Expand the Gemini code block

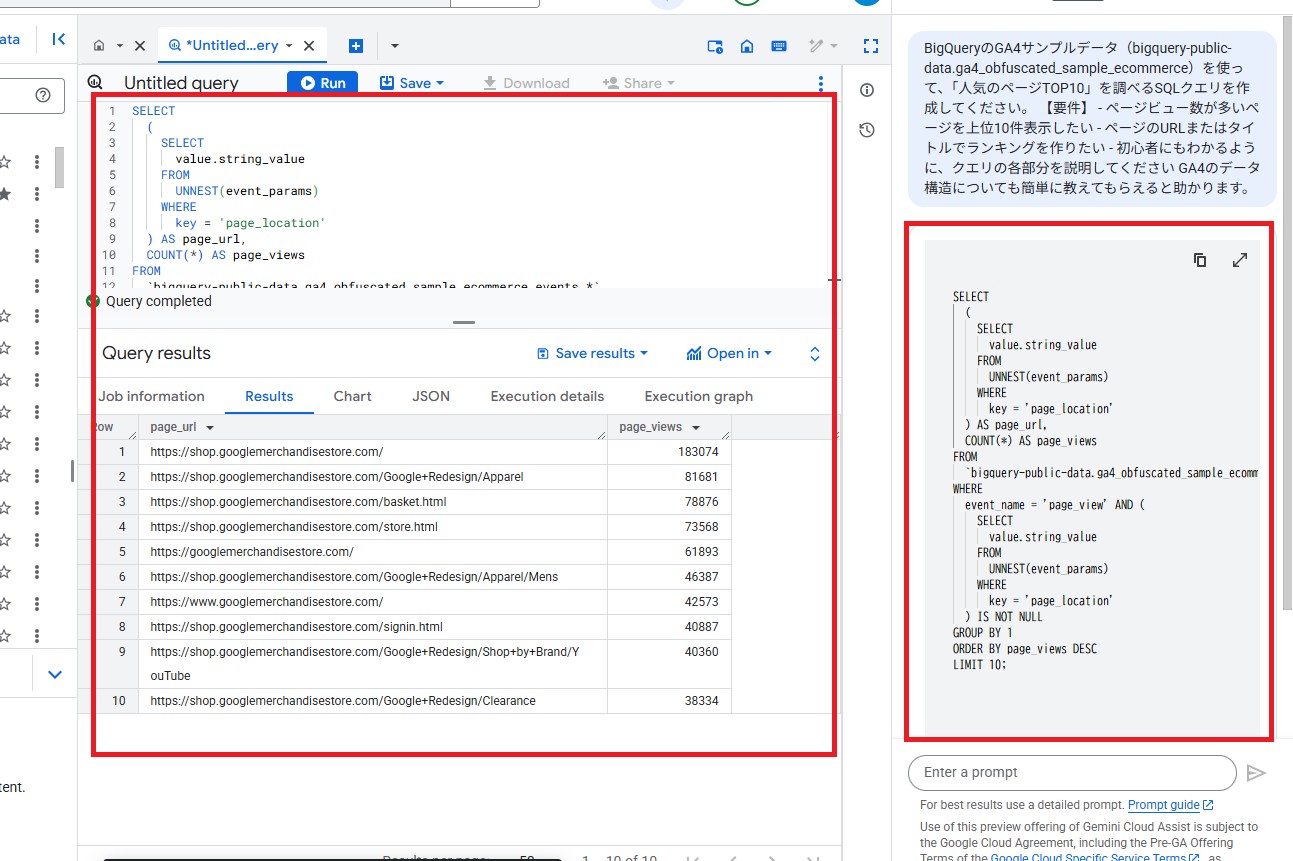tap(1240, 260)
